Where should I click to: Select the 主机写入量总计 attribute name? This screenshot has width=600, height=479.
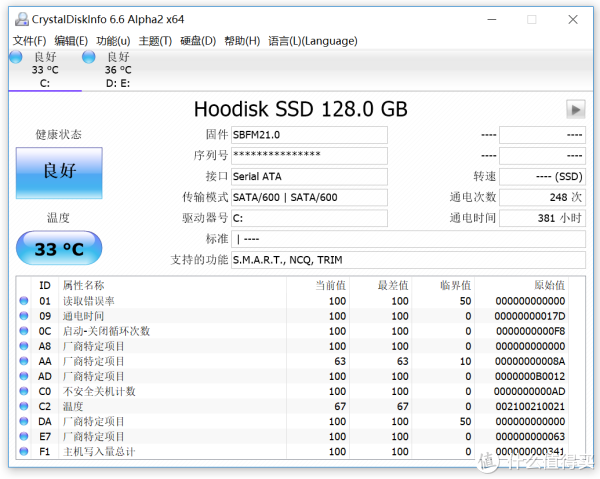pos(99,451)
